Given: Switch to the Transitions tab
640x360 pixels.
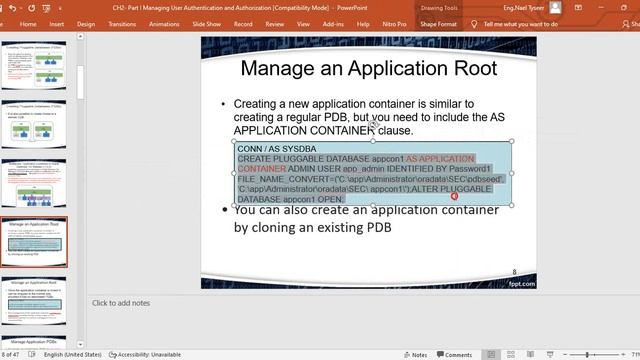Looking at the screenshot, I should (122, 24).
